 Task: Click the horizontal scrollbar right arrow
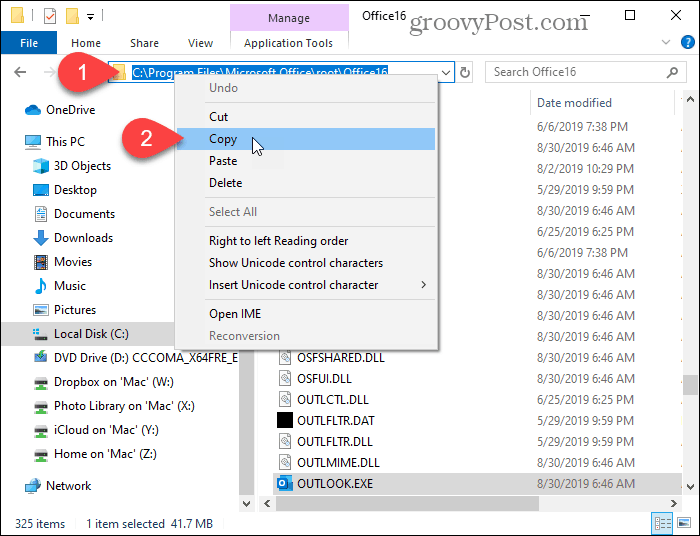pos(674,503)
